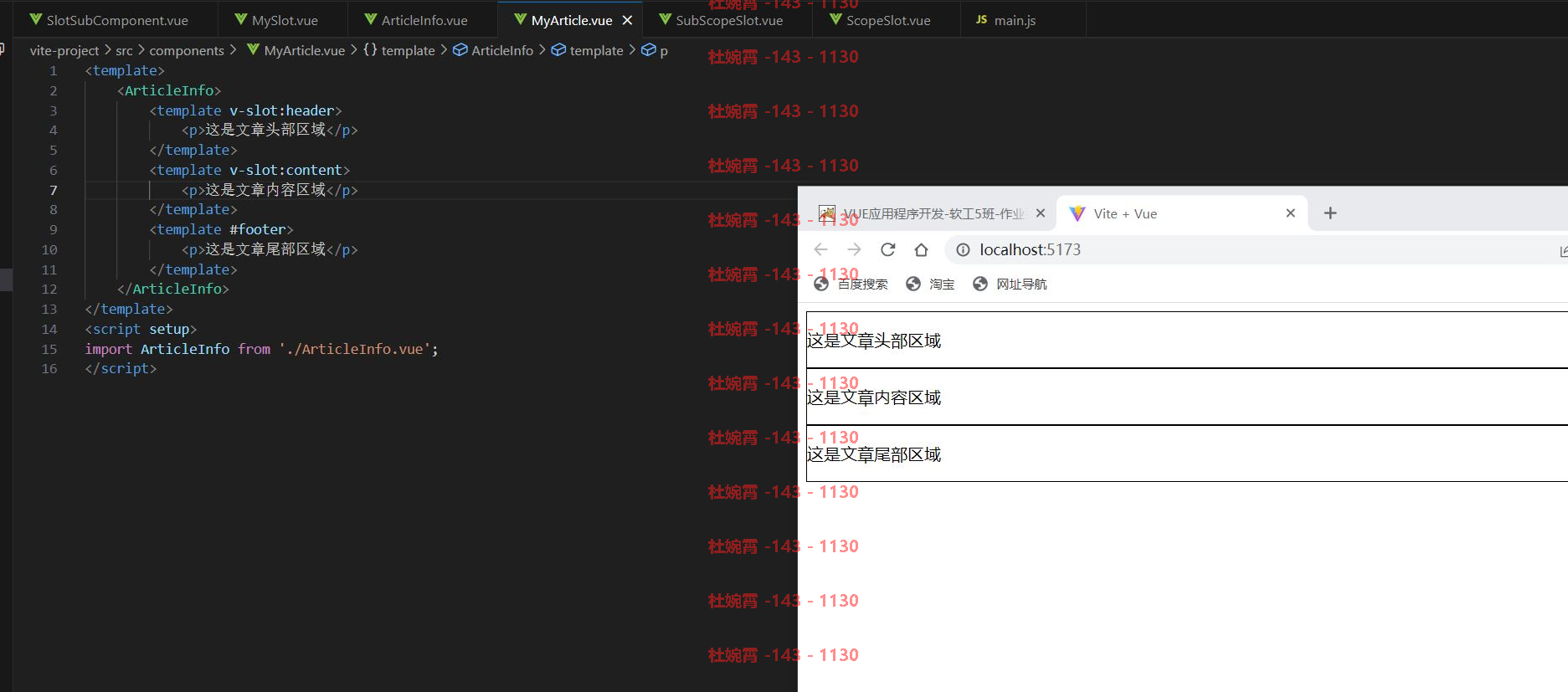Viewport: 1568px width, 692px height.
Task: Click Vue icon on ScopeSlot.vue tab
Action: pyautogui.click(x=835, y=19)
